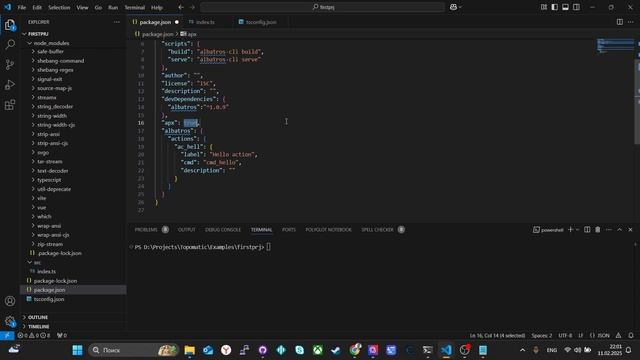Switch to the index.ts editor tab
This screenshot has height=360, width=640.
click(x=205, y=22)
